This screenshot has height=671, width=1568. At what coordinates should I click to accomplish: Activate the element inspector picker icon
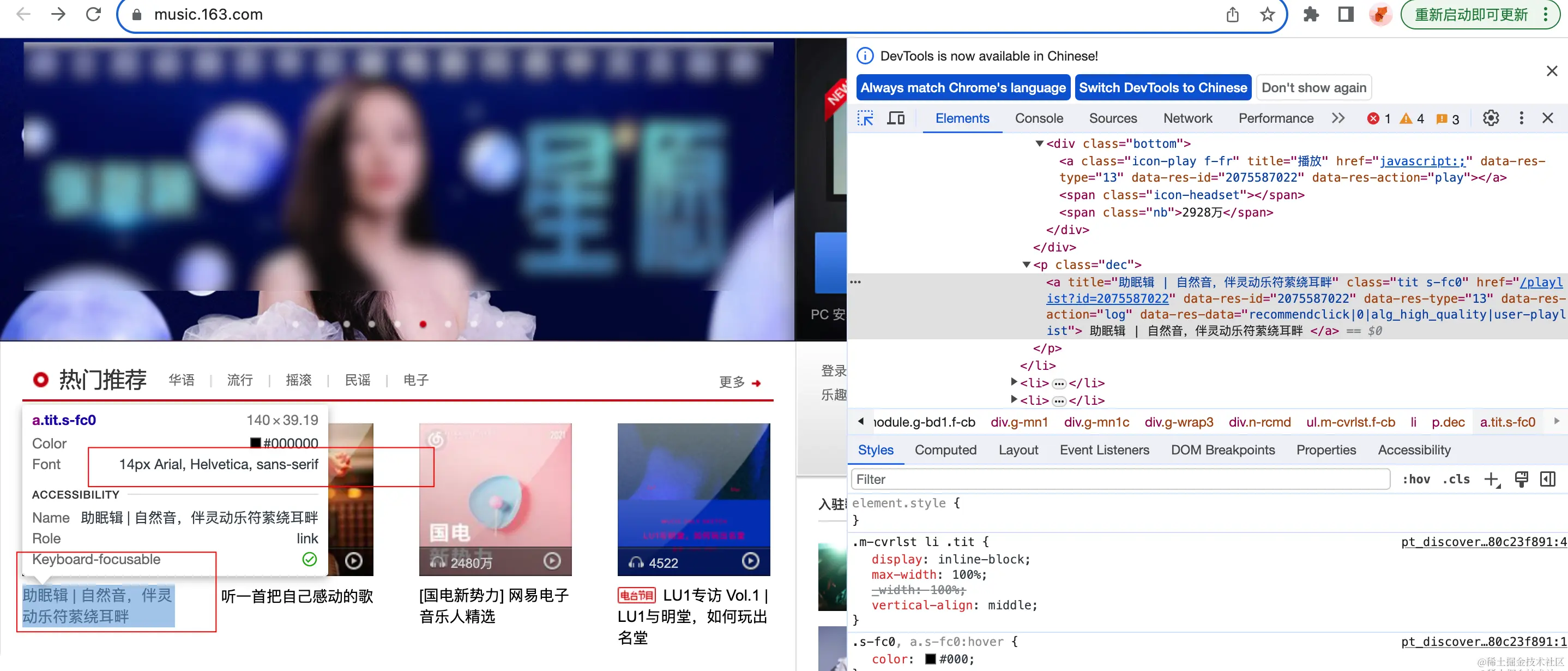865,118
